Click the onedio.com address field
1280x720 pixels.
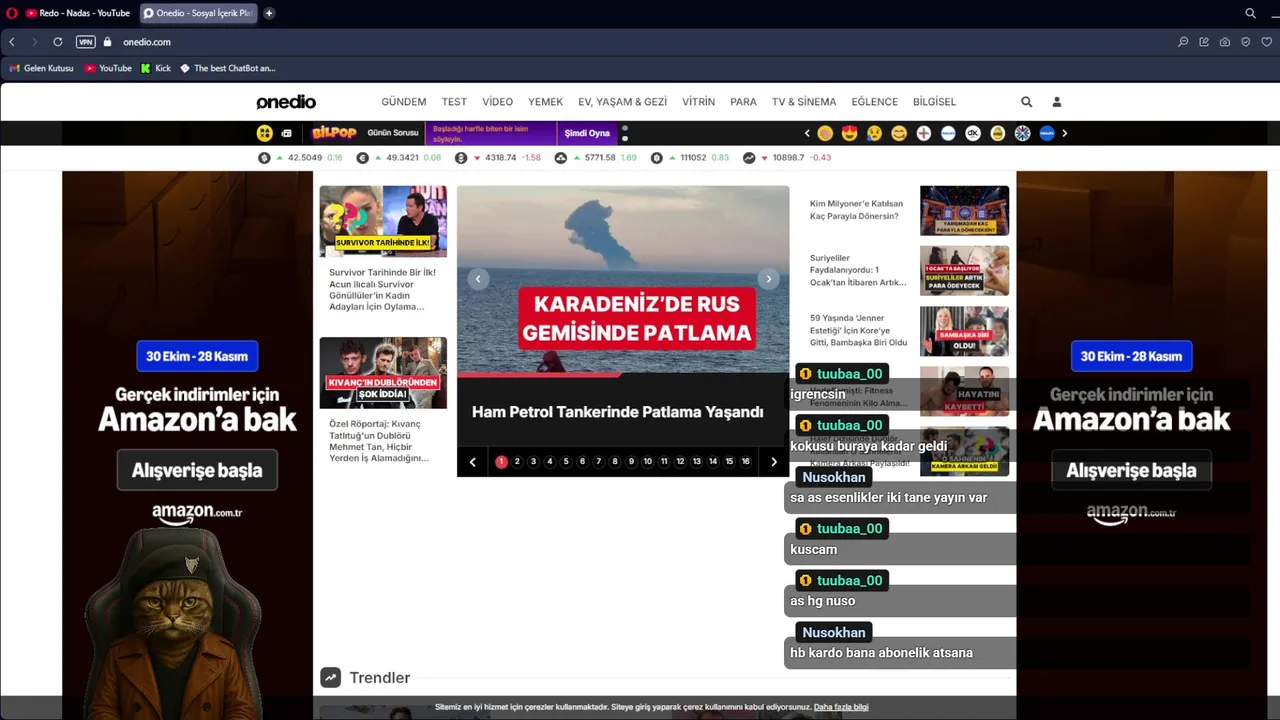click(147, 42)
